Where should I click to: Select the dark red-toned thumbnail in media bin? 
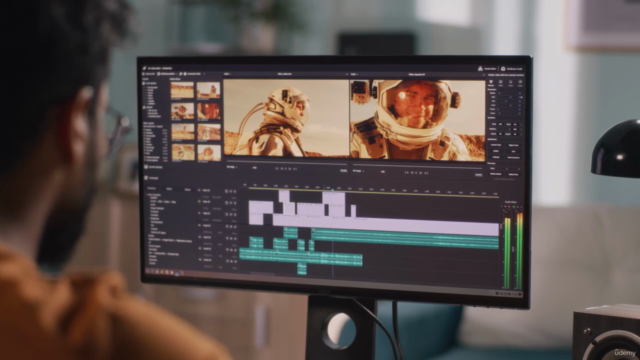tap(209, 111)
